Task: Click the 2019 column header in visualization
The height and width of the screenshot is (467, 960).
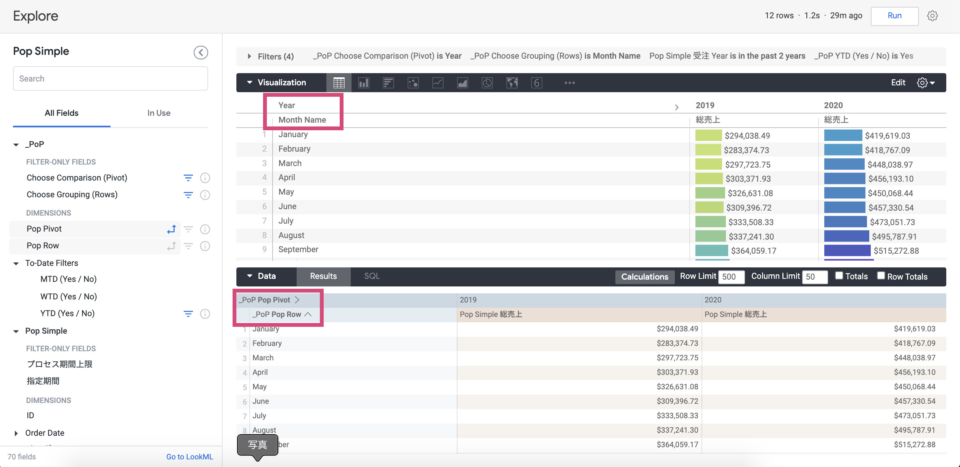Action: pyautogui.click(x=705, y=106)
